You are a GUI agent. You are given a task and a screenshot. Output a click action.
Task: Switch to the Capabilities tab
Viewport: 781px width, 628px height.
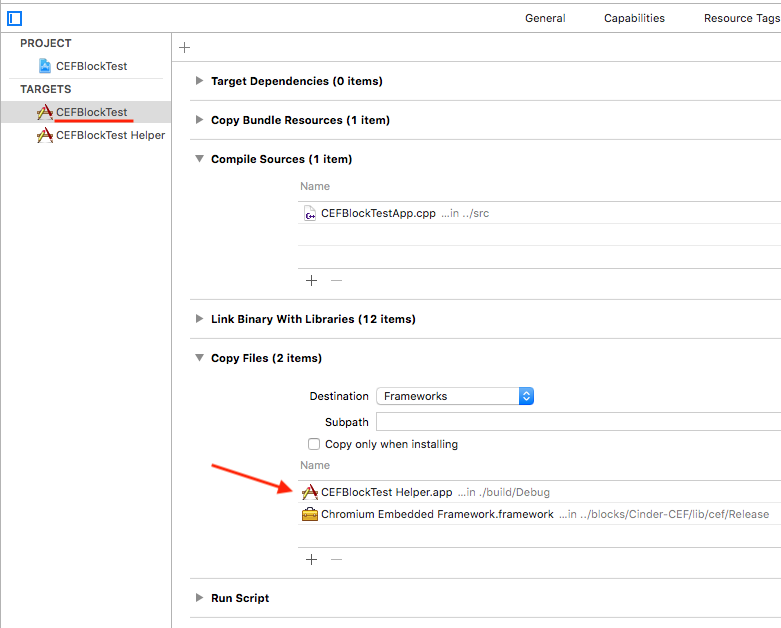pyautogui.click(x=634, y=18)
